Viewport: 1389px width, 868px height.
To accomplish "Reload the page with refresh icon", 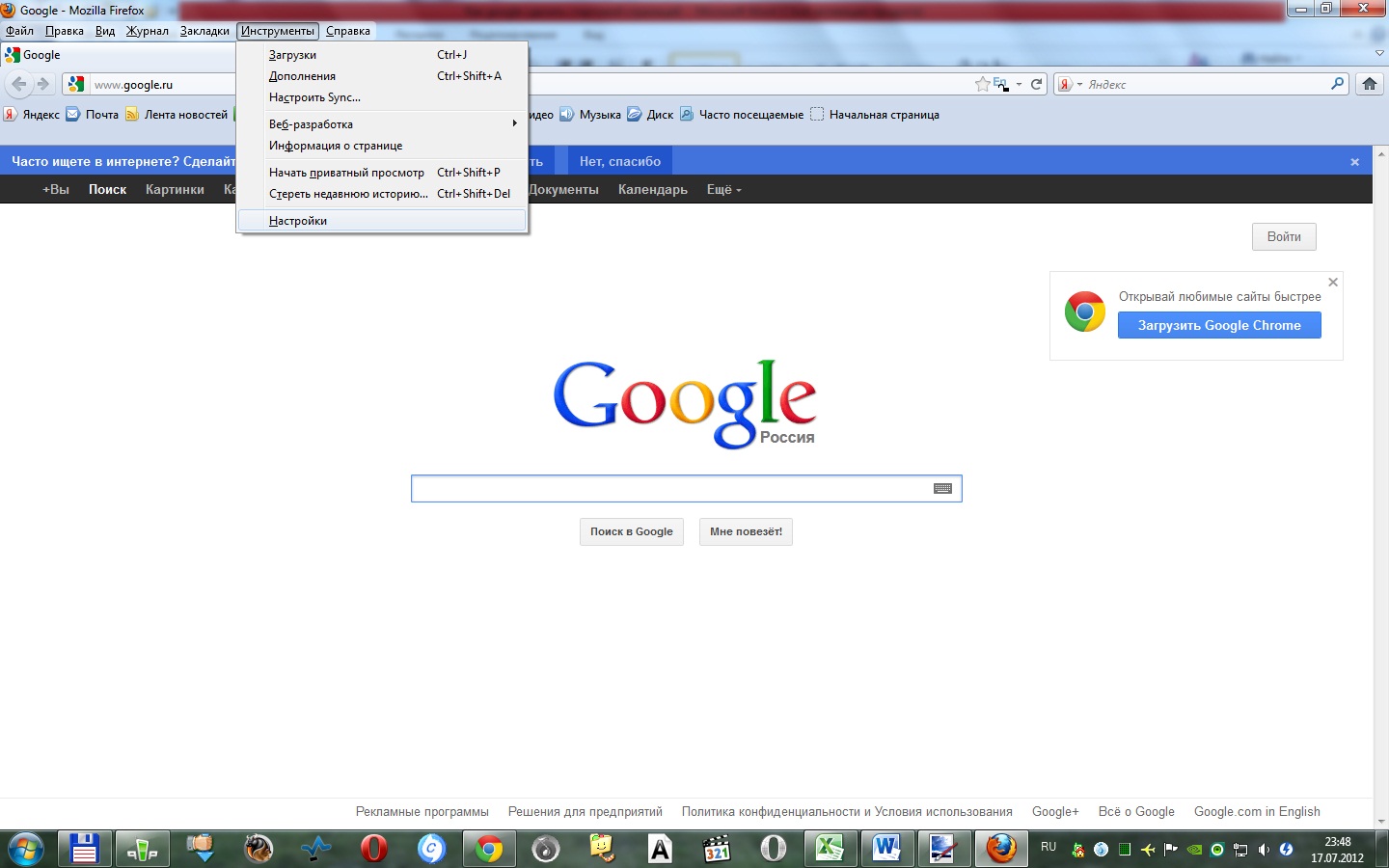I will click(1037, 84).
